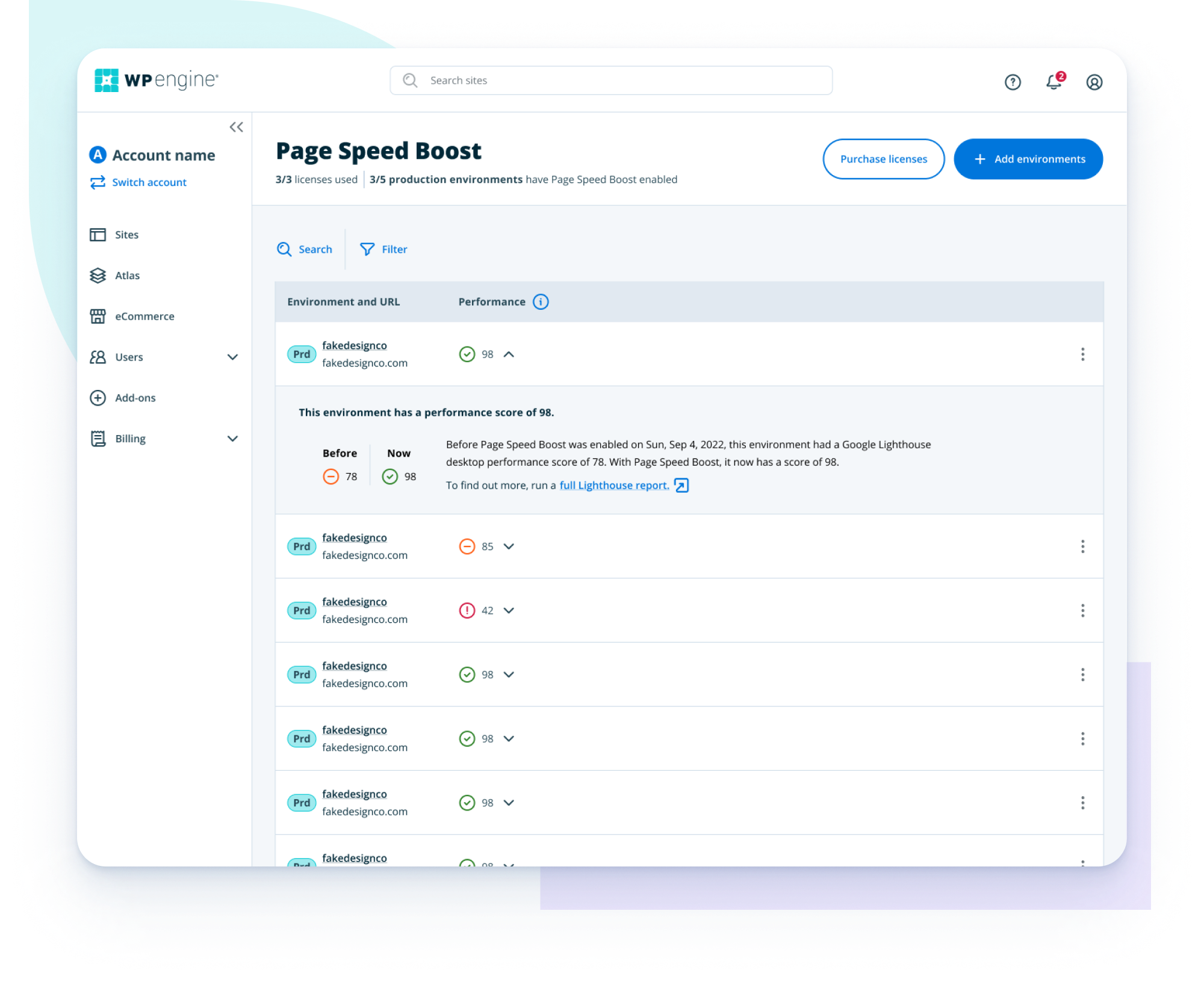1204x982 pixels.
Task: Expand the row with score 42
Action: [509, 611]
